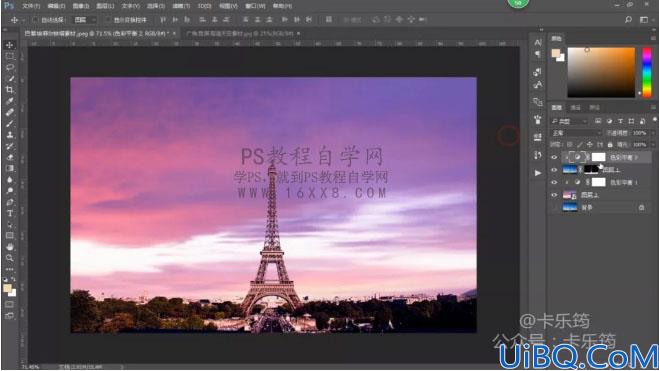Open the Opacity value dropdown arrow
The image size is (659, 371).
653,133
